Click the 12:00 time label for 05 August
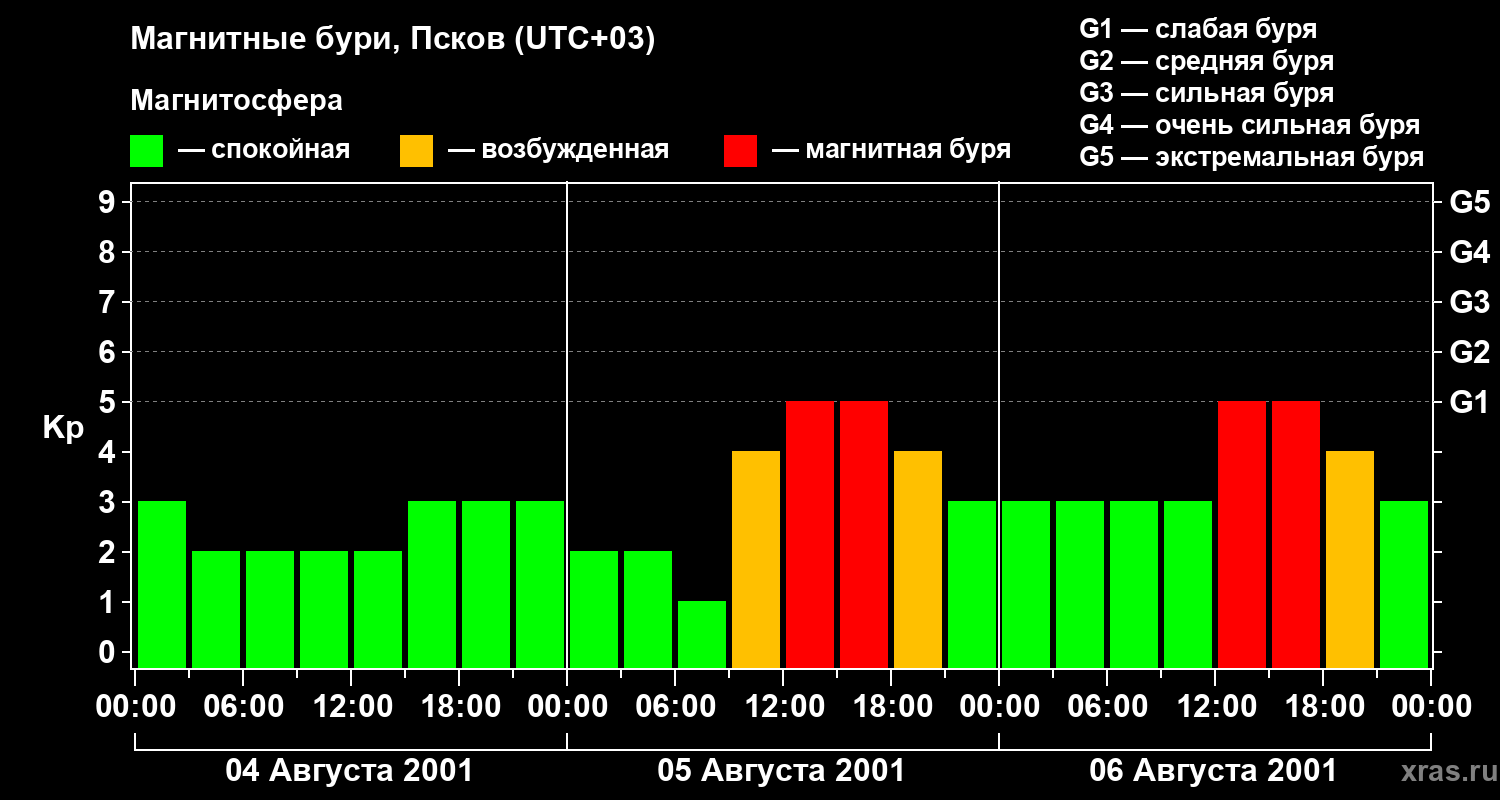The image size is (1500, 800). point(783,707)
